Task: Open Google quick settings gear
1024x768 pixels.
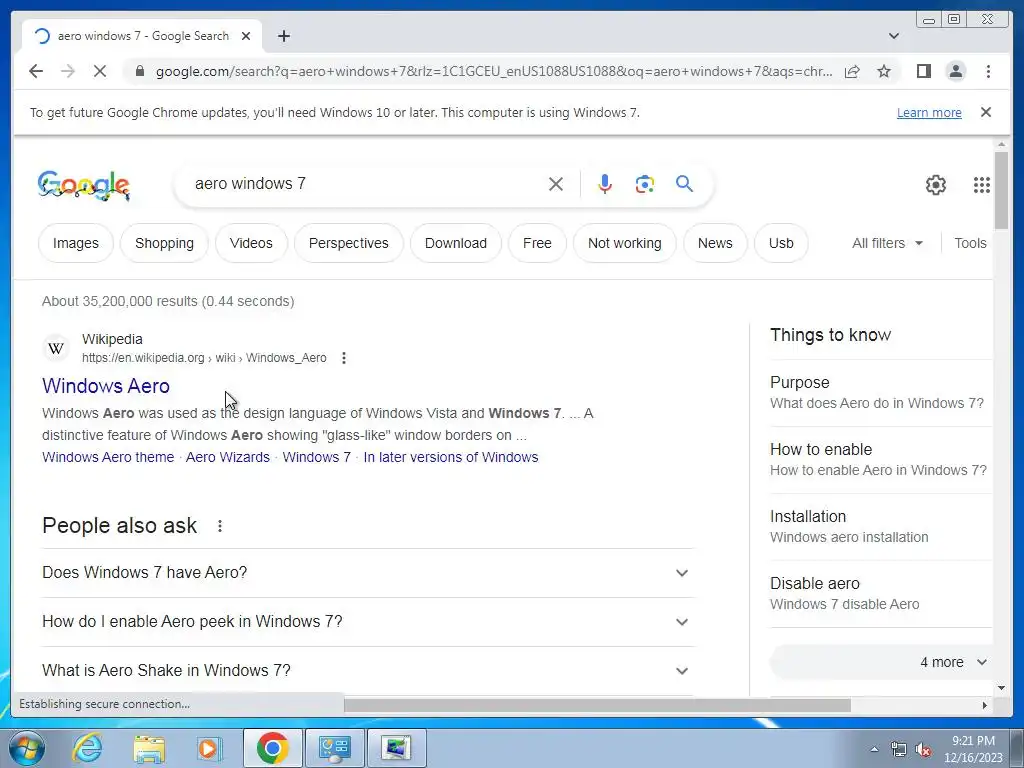Action: pyautogui.click(x=936, y=185)
